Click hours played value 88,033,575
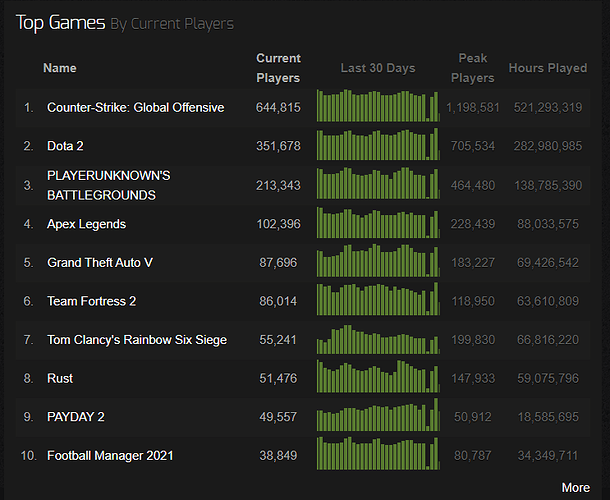Viewport: 610px width, 500px height. [x=548, y=224]
